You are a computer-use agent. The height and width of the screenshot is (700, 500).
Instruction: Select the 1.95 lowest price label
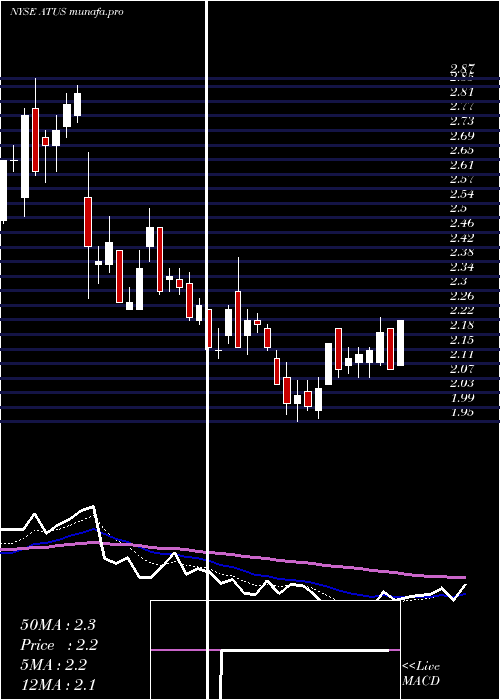coord(462,412)
